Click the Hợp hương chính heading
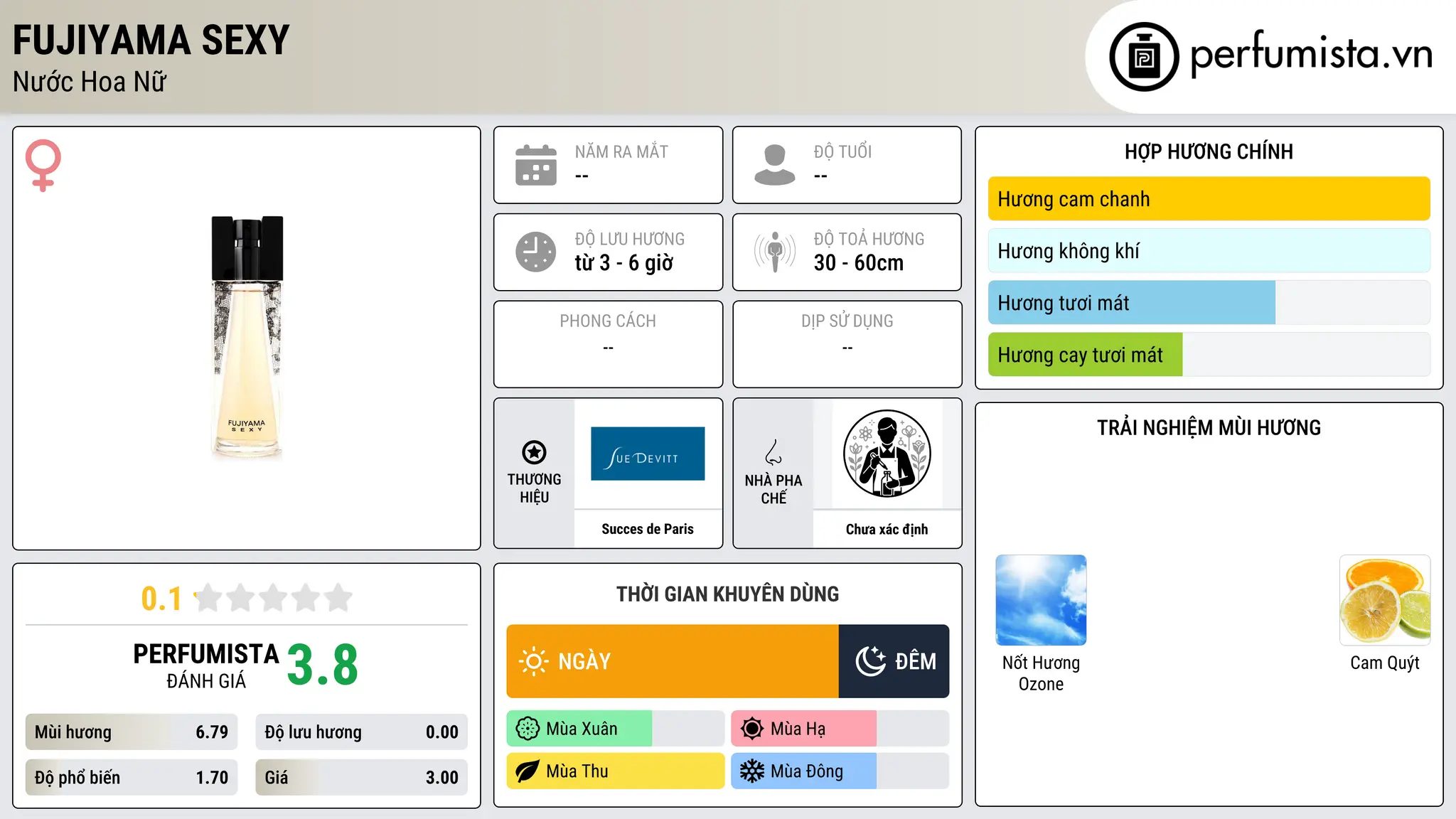 [x=1209, y=151]
